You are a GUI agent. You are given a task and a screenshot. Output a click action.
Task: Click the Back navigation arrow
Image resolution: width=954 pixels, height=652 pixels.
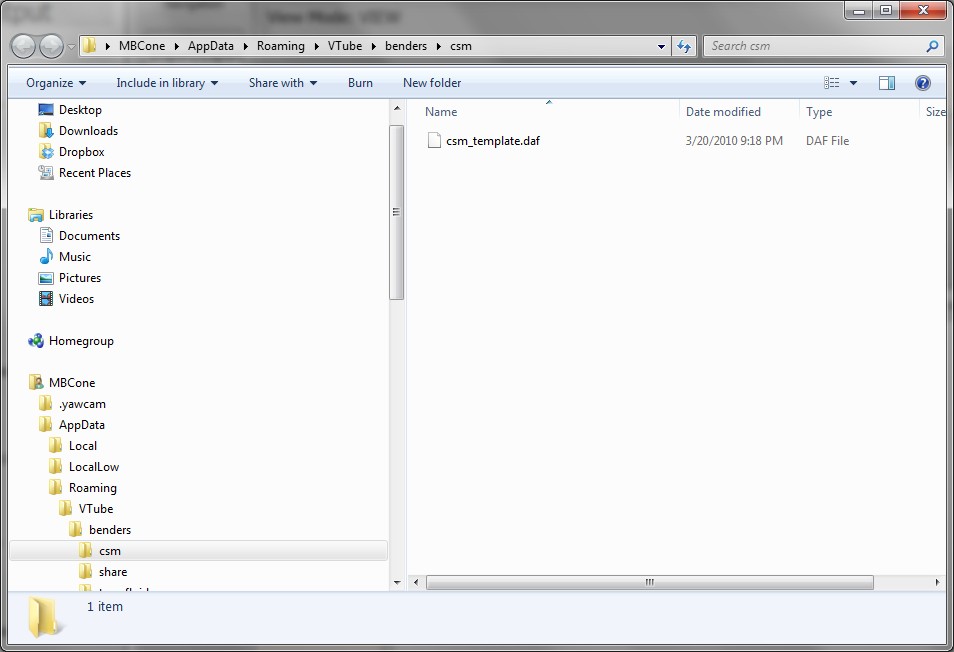[24, 46]
